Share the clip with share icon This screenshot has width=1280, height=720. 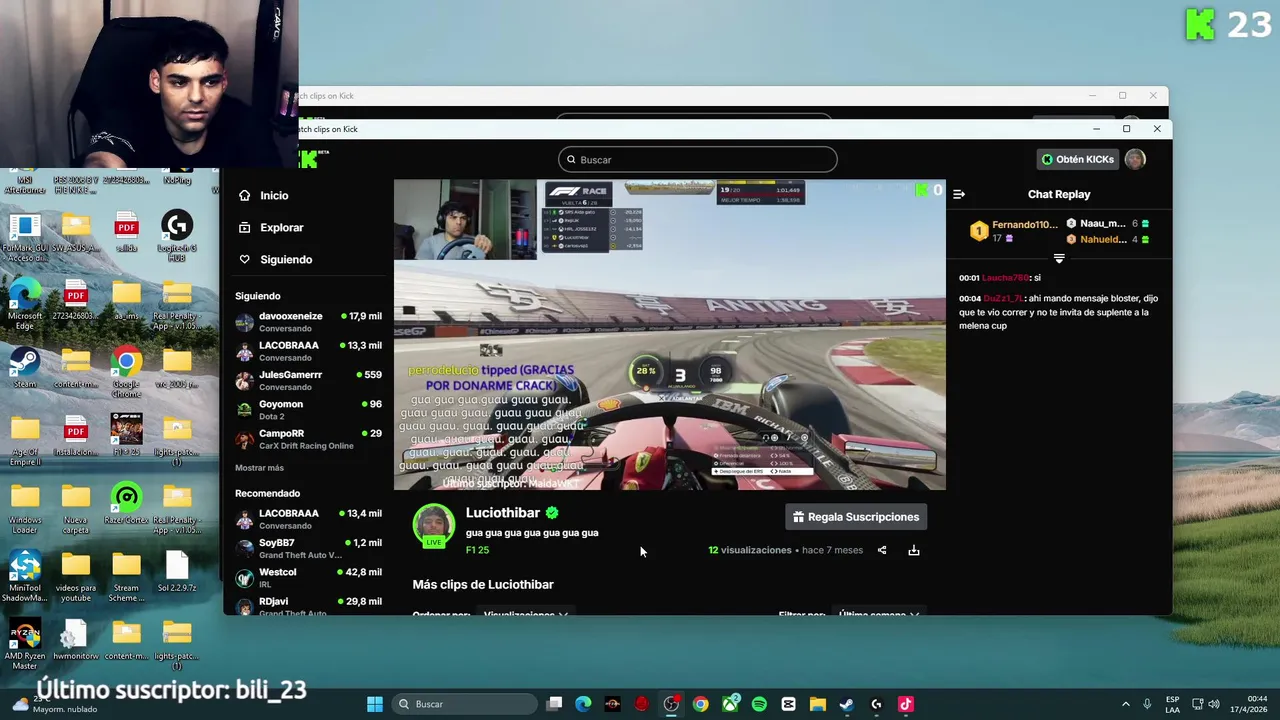882,550
